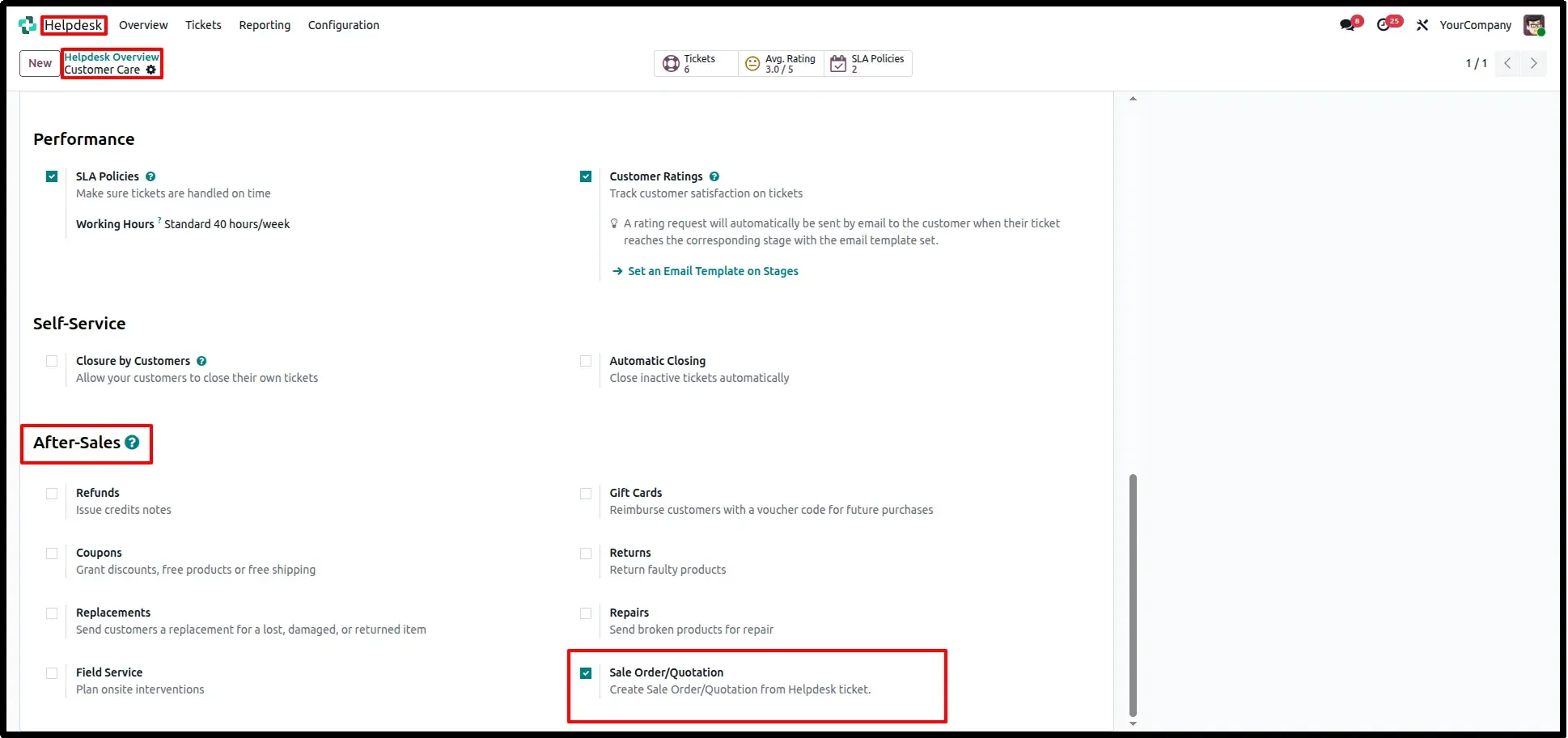Click the vertical scrollbar thumb
1568x738 pixels.
(1133, 596)
